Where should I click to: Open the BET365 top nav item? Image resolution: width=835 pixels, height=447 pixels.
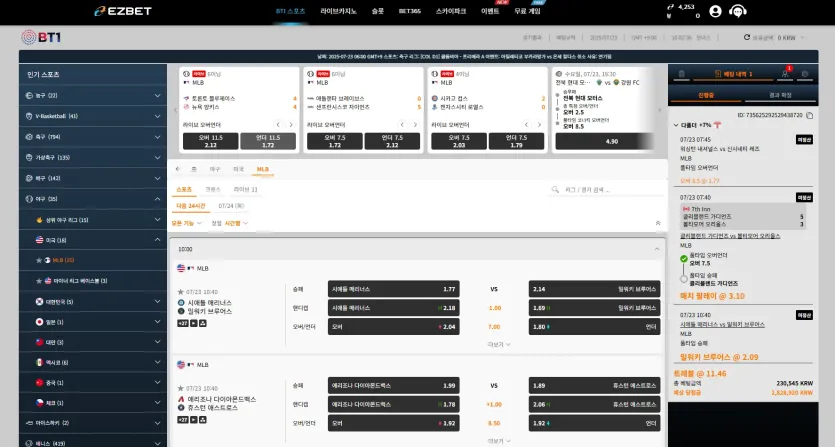tap(410, 11)
